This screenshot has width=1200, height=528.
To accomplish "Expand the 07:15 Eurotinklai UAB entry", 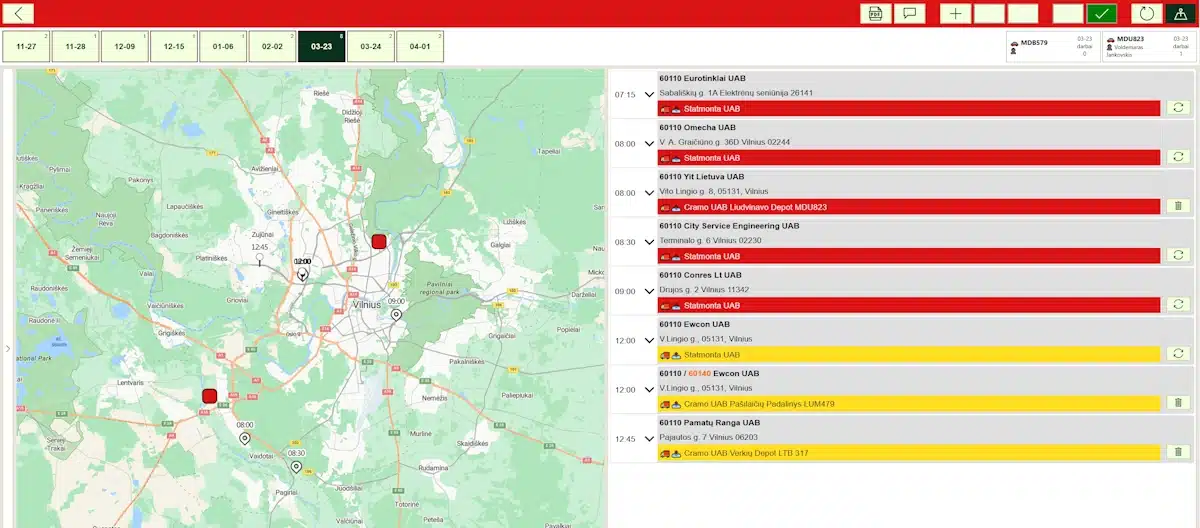I will (649, 95).
